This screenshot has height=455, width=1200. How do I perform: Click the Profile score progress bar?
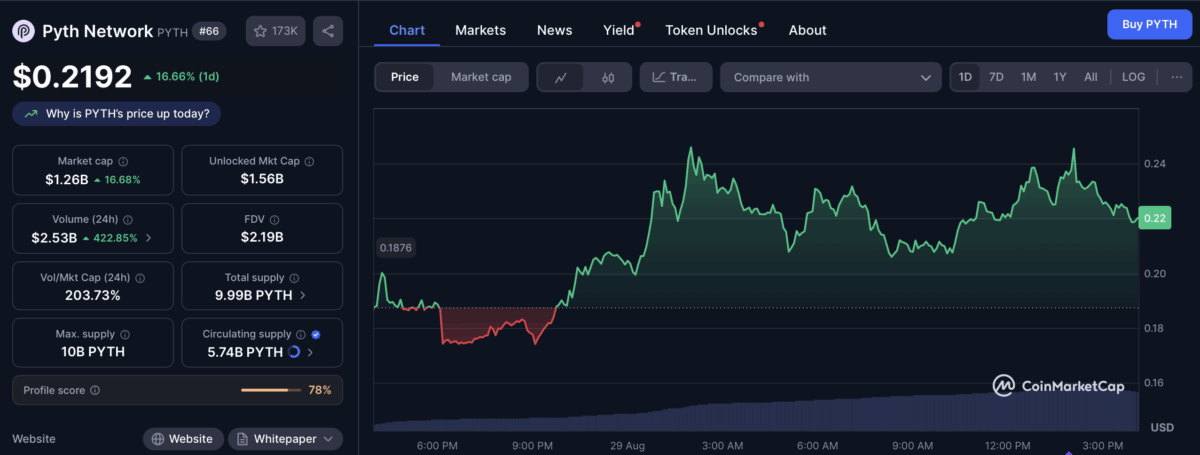click(271, 390)
